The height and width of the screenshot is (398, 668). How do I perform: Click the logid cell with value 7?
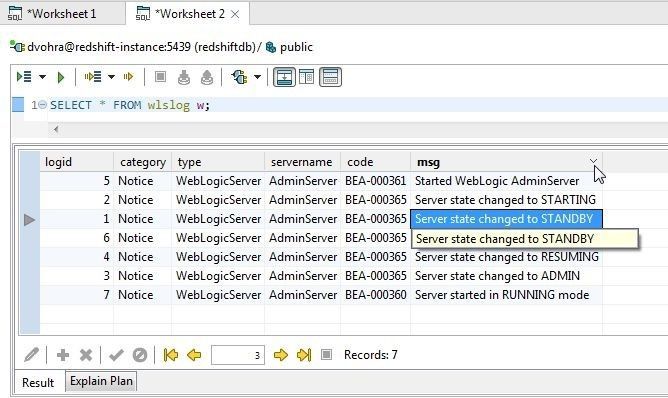[x=77, y=295]
